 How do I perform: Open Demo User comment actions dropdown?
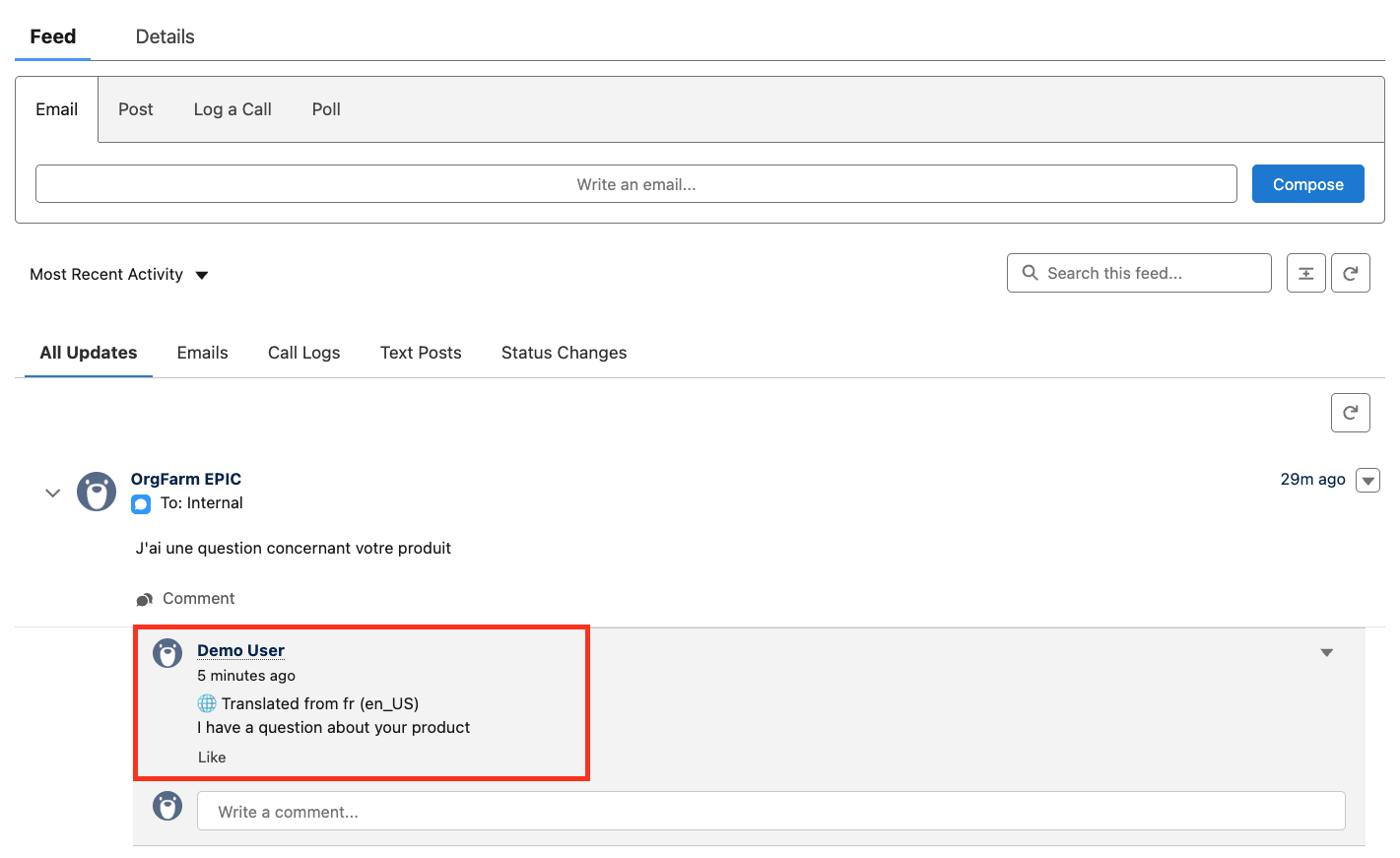coord(1326,652)
